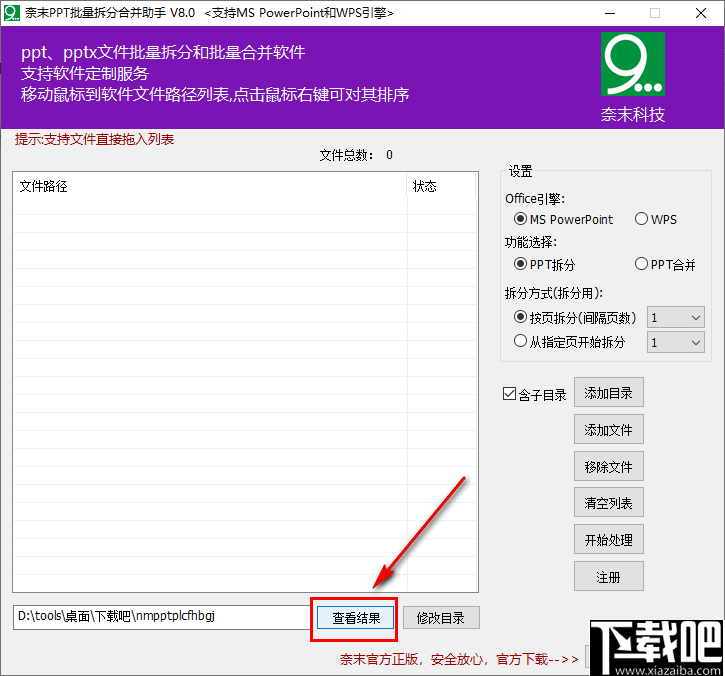Click the 清空列表 button

click(x=608, y=503)
